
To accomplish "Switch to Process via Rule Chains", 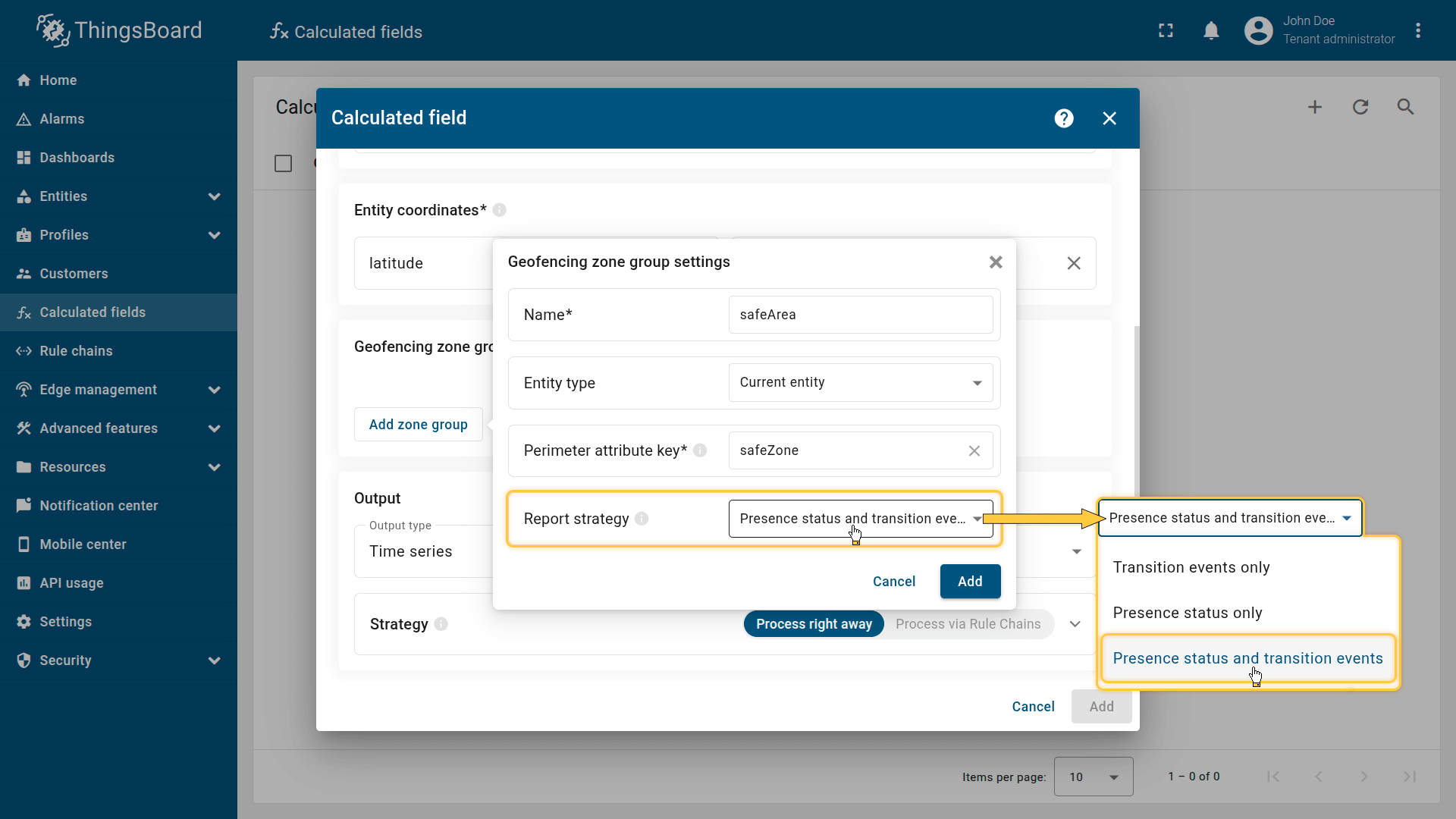I will pos(968,623).
